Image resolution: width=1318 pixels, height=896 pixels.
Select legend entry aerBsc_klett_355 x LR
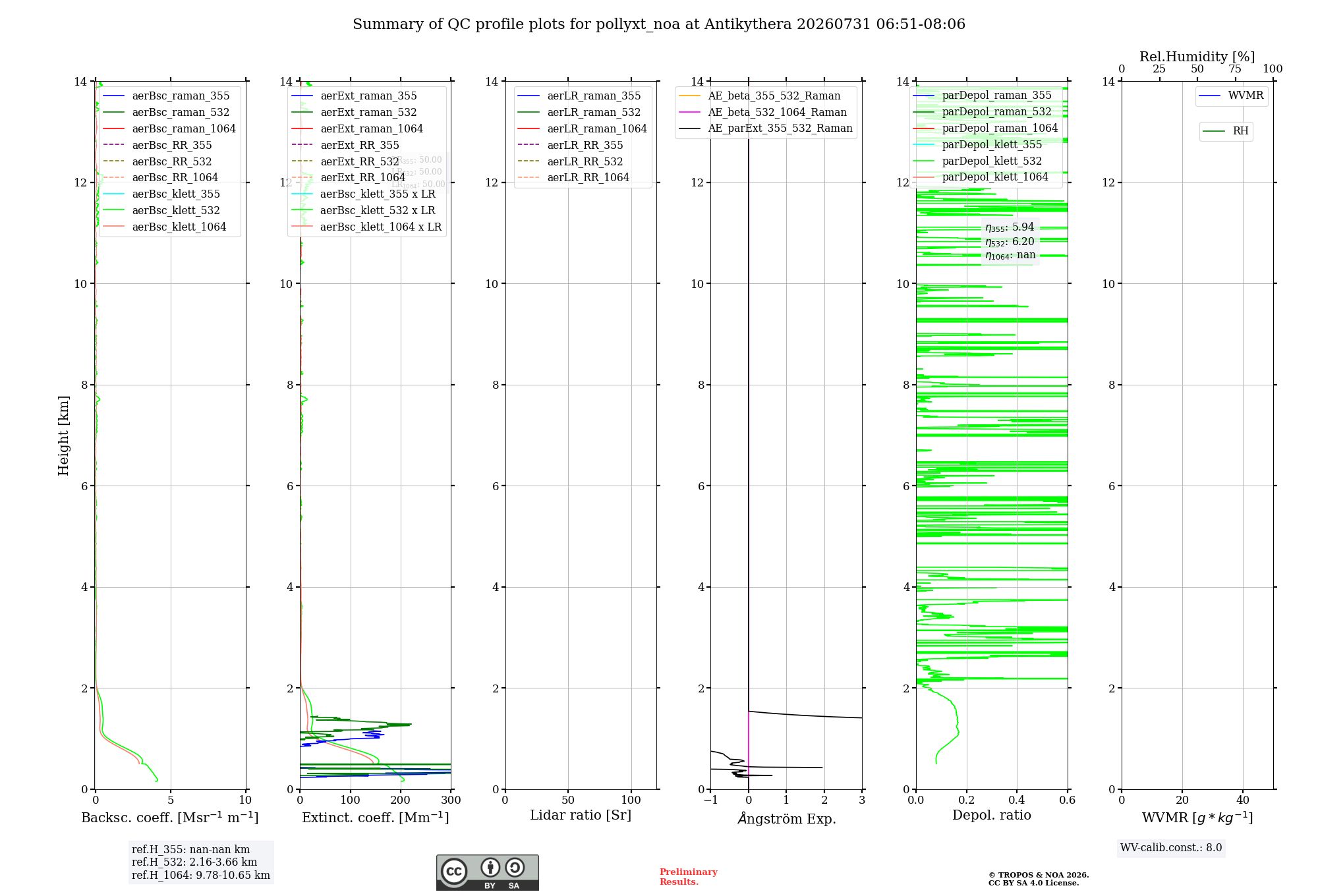pos(363,194)
